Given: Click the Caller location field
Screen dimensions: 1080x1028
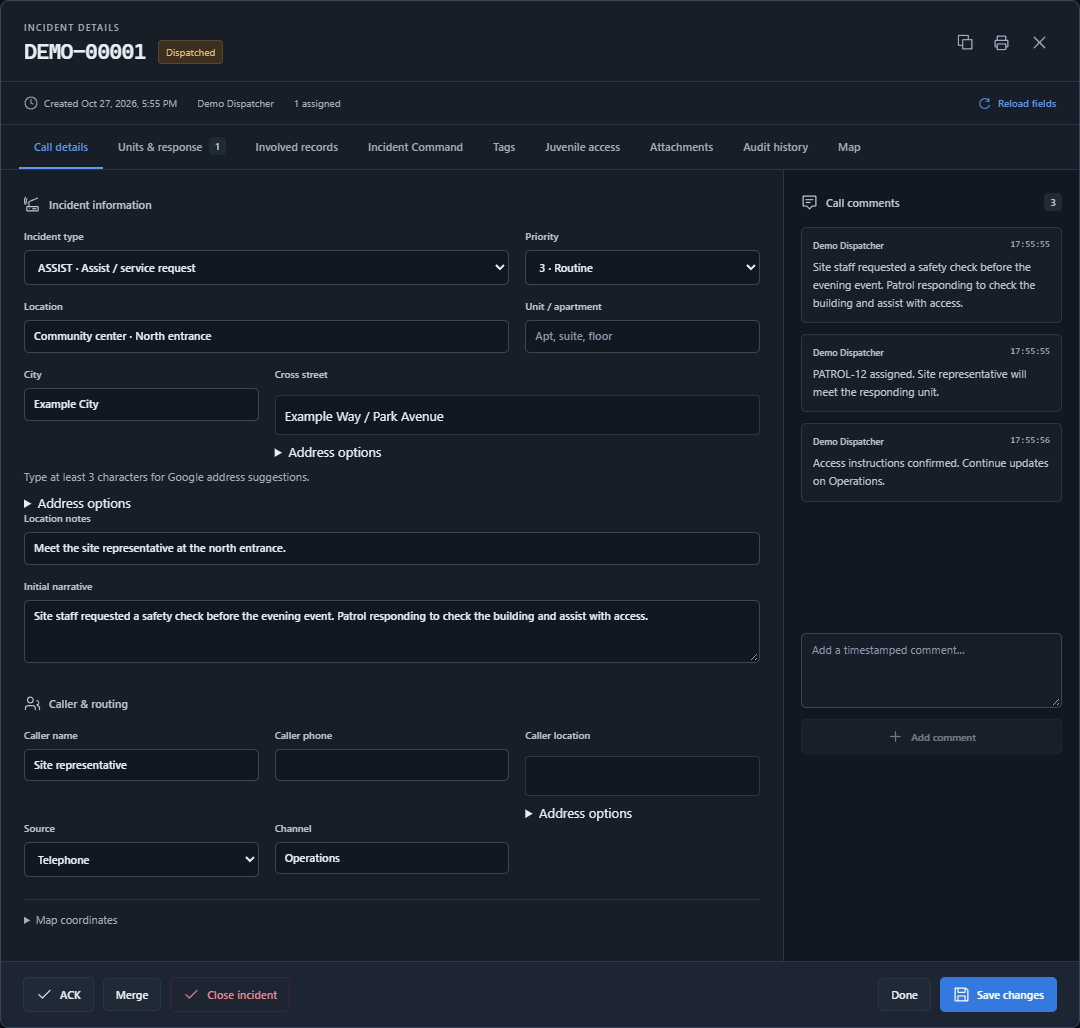Looking at the screenshot, I should click(642, 776).
